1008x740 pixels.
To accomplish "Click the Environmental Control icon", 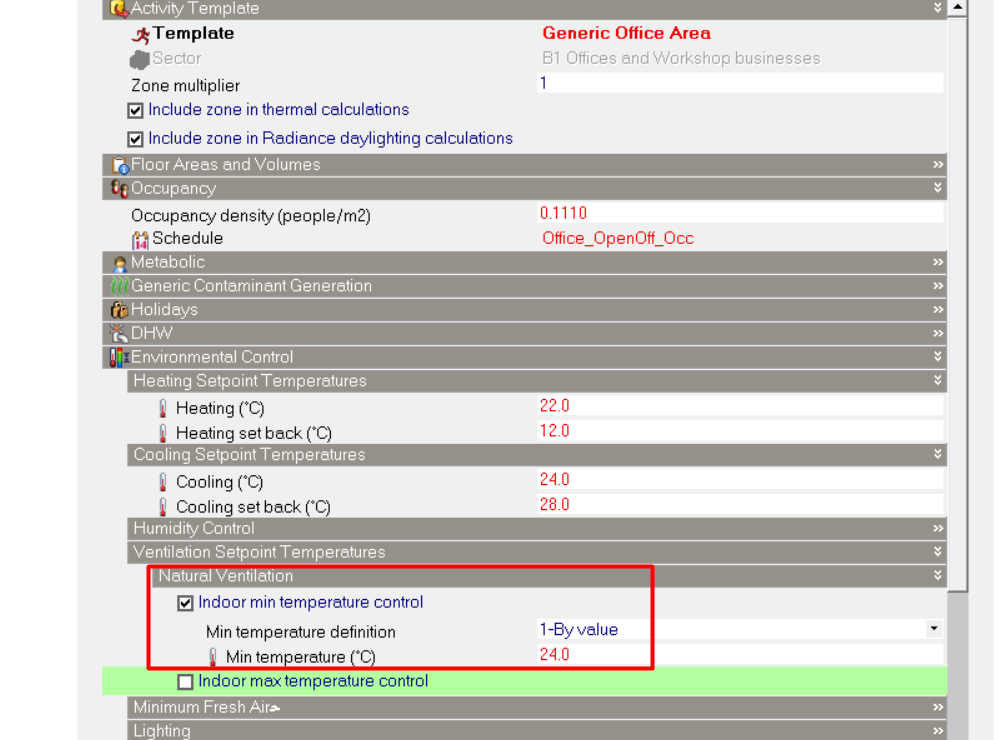I will click(120, 357).
